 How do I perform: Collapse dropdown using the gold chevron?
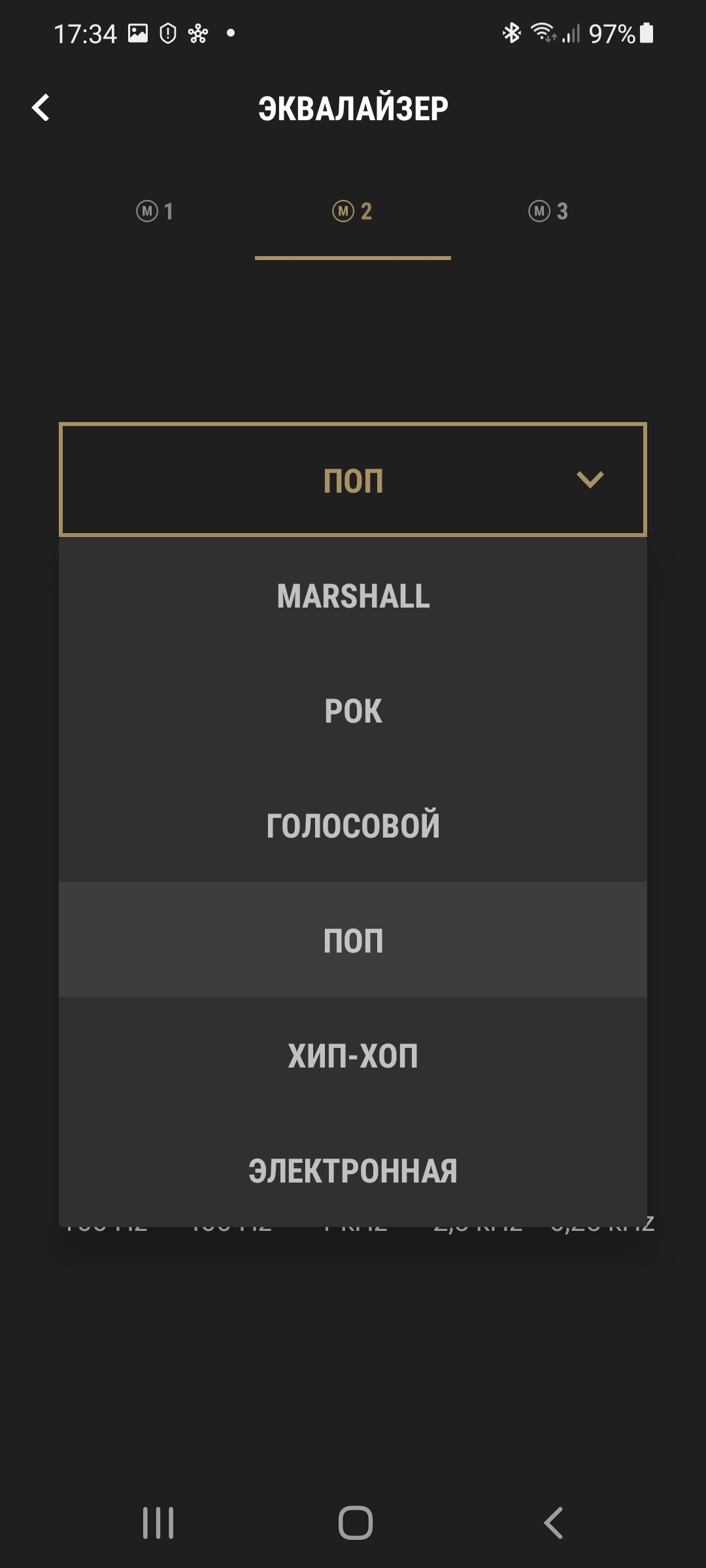590,480
